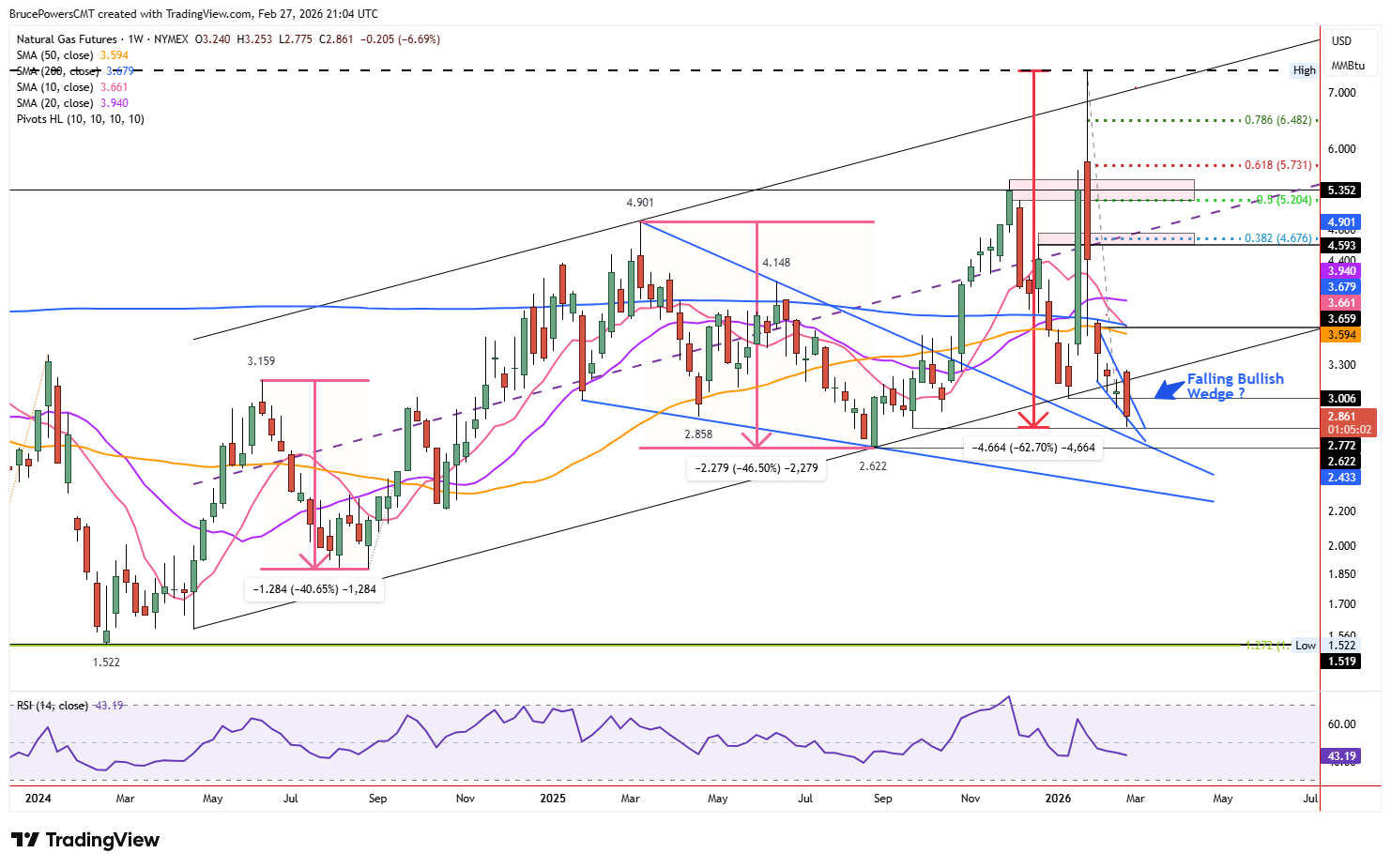Click the 2024 label on the time axis
Viewport: 1391px width, 868px height.
(38, 799)
